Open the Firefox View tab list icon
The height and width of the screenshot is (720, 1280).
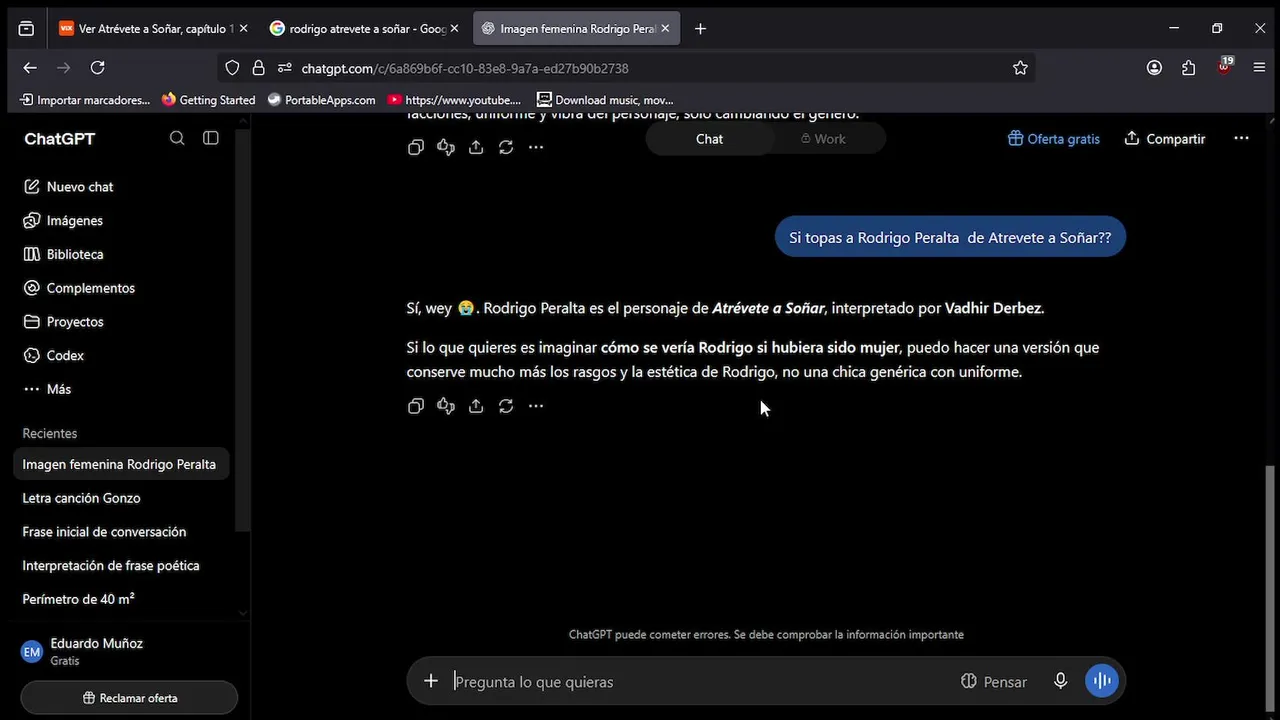[x=26, y=29]
